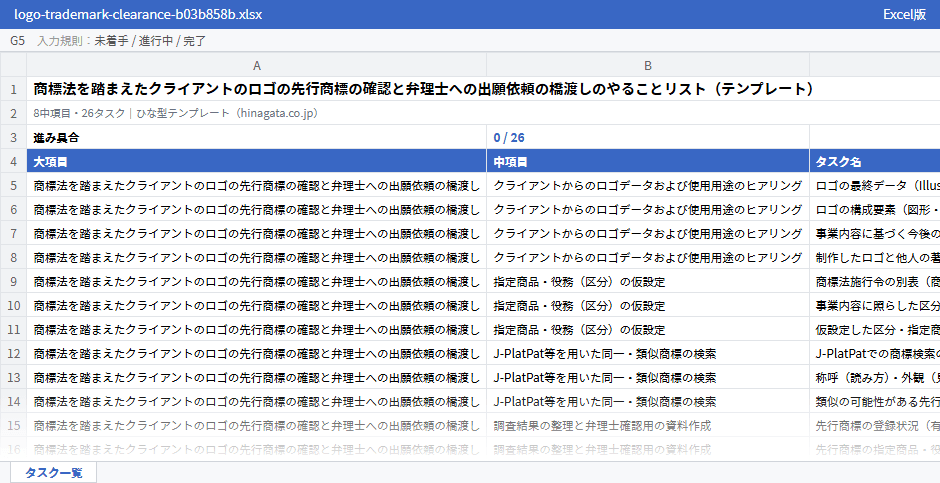Select cell 称呼（読み方）・外観
940x483 pixels.
[875, 377]
